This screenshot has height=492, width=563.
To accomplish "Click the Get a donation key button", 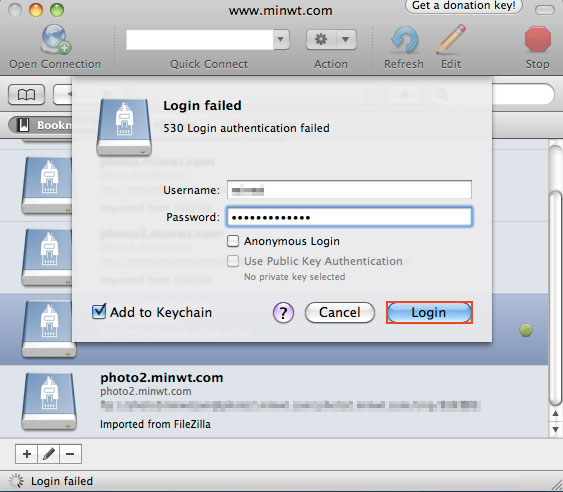I will click(464, 6).
